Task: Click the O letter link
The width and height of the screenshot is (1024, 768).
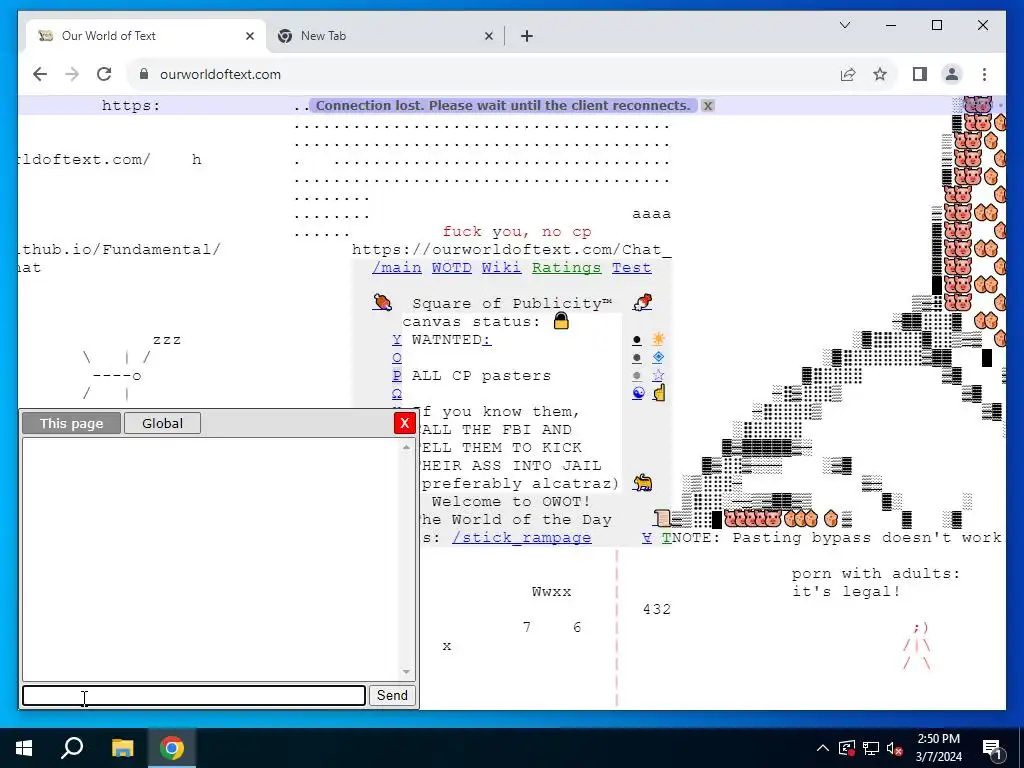Action: coord(397,357)
